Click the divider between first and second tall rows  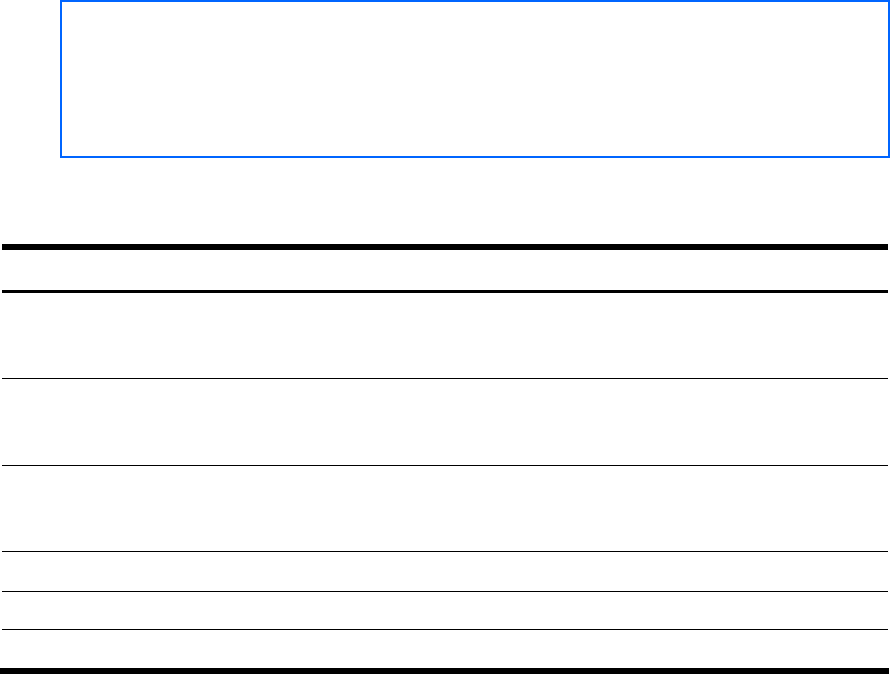point(445,378)
